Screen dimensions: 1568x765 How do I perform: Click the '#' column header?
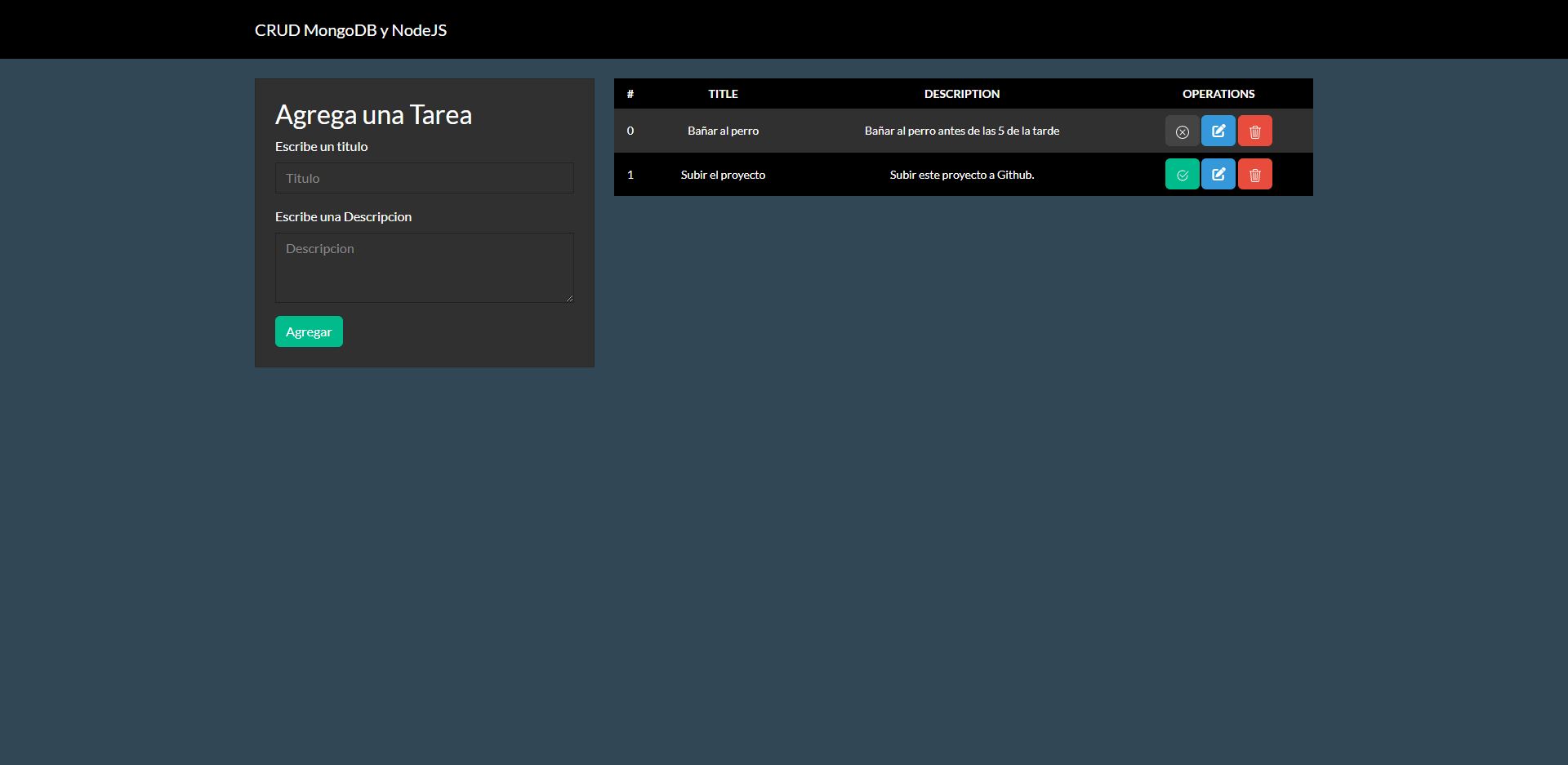(630, 94)
